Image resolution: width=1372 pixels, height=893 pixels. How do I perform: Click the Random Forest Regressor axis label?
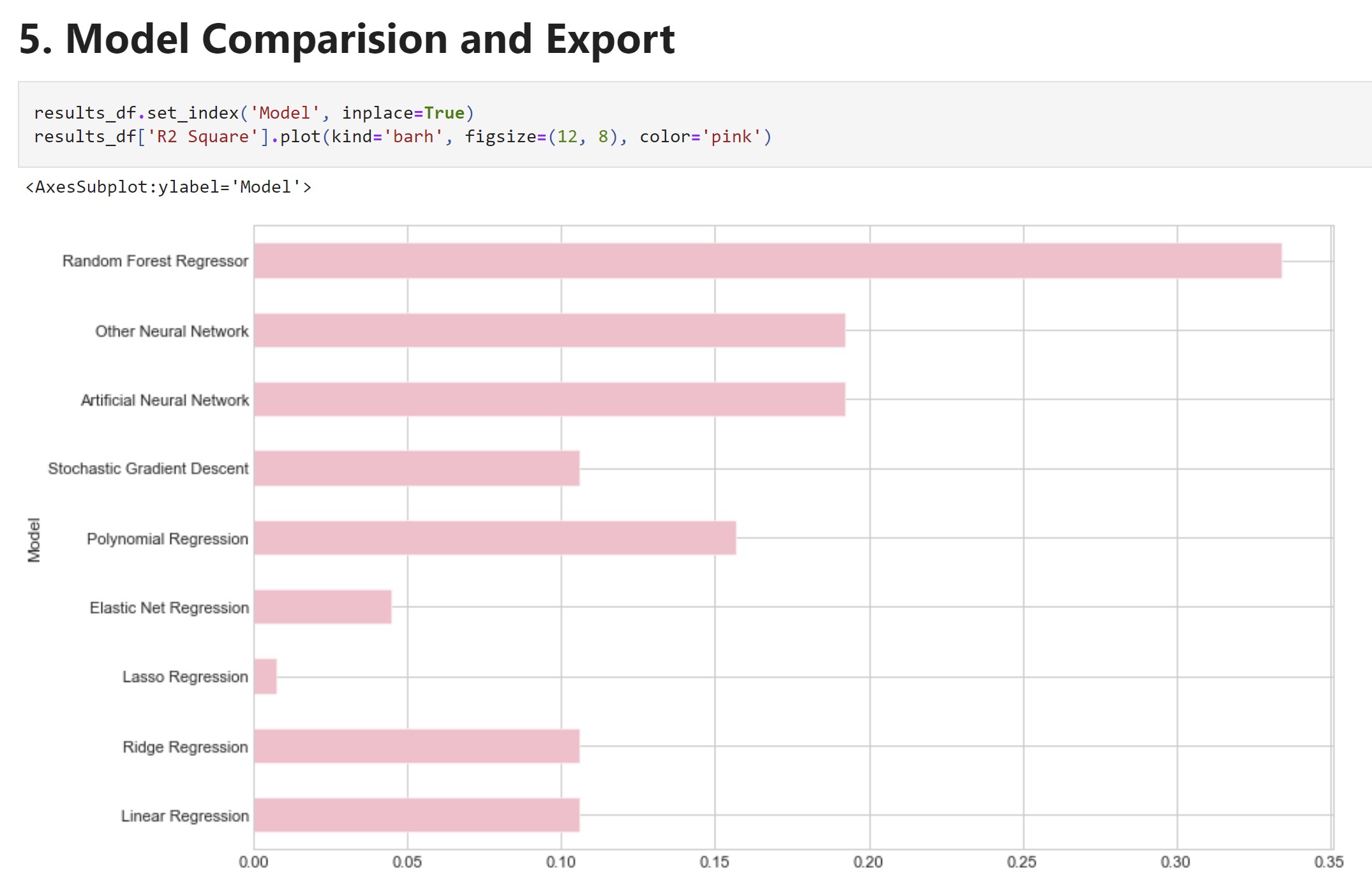coord(155,262)
